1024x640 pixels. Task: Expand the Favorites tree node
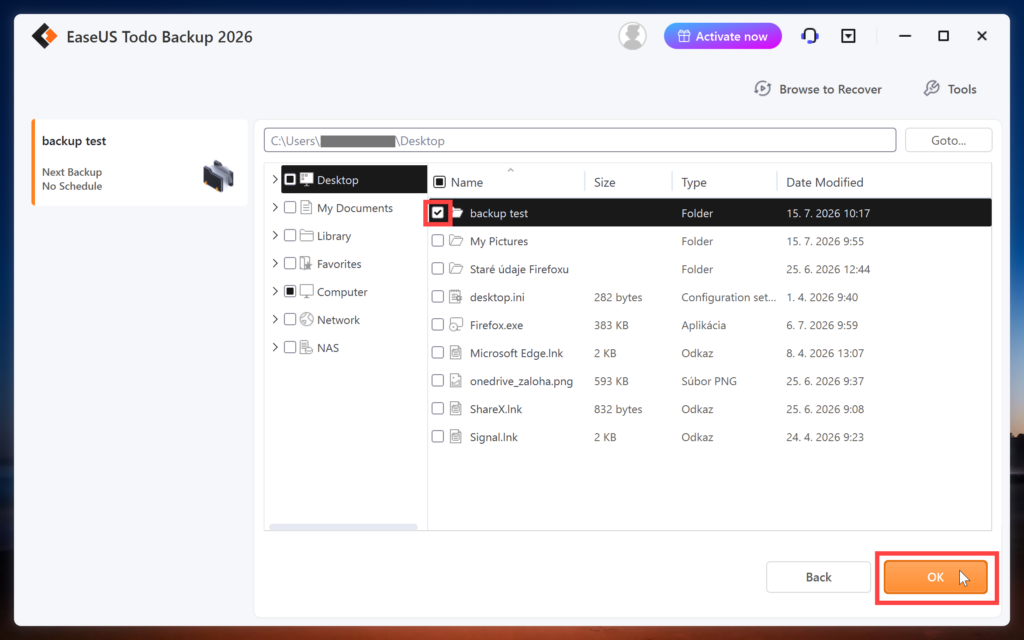click(x=275, y=263)
